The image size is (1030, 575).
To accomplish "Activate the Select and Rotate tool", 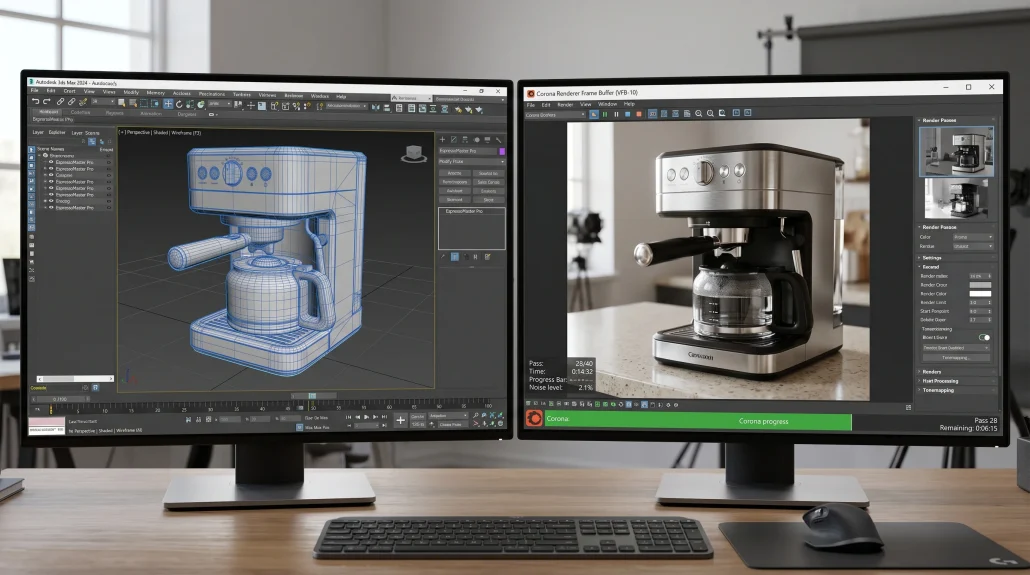I will click(179, 104).
